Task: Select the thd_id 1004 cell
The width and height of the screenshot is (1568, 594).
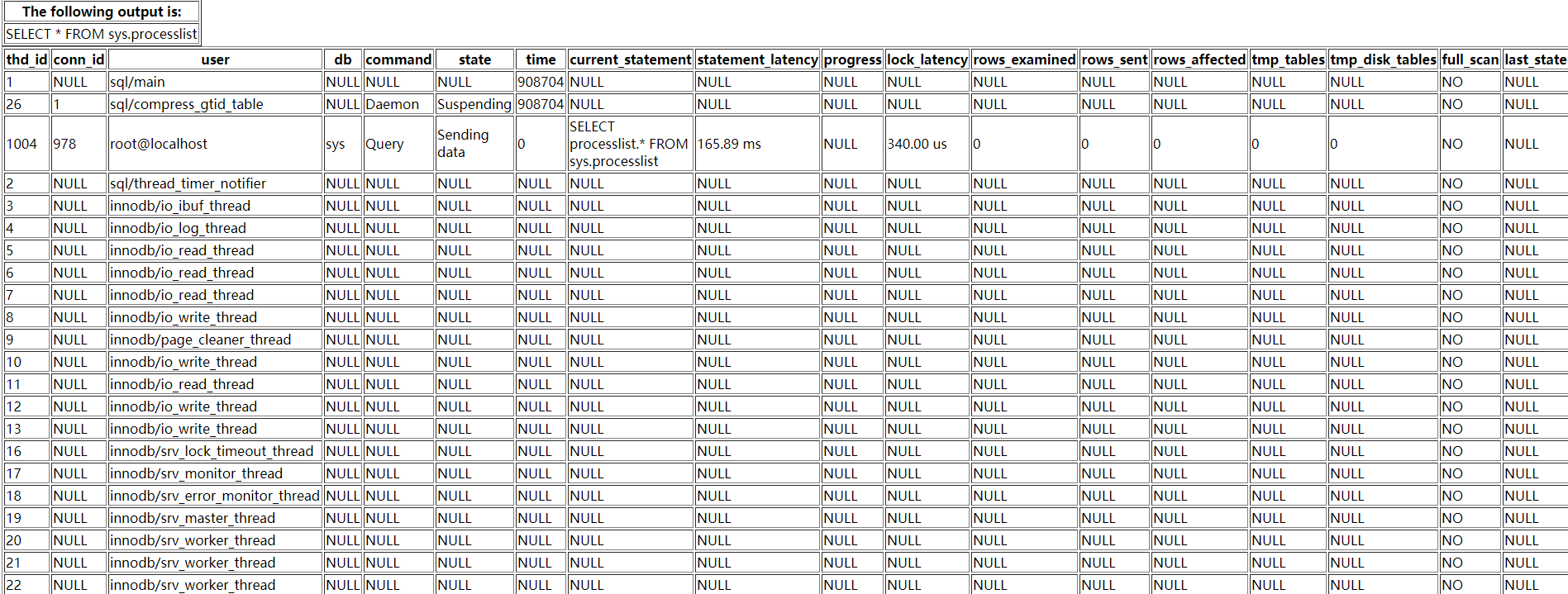Action: (26, 144)
